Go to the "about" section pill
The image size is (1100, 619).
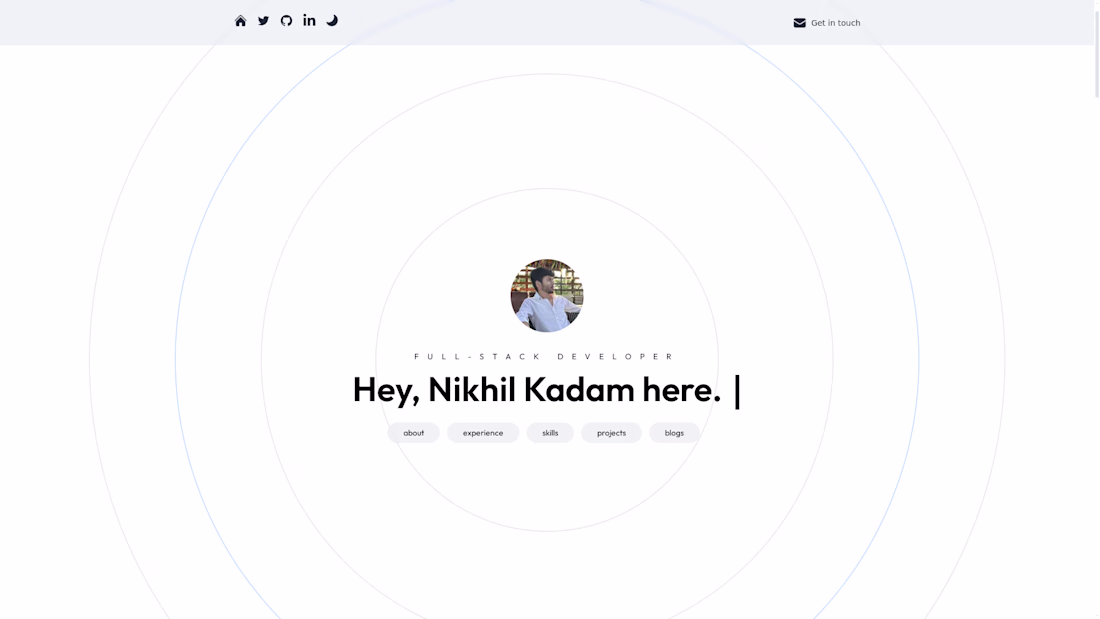pos(413,433)
